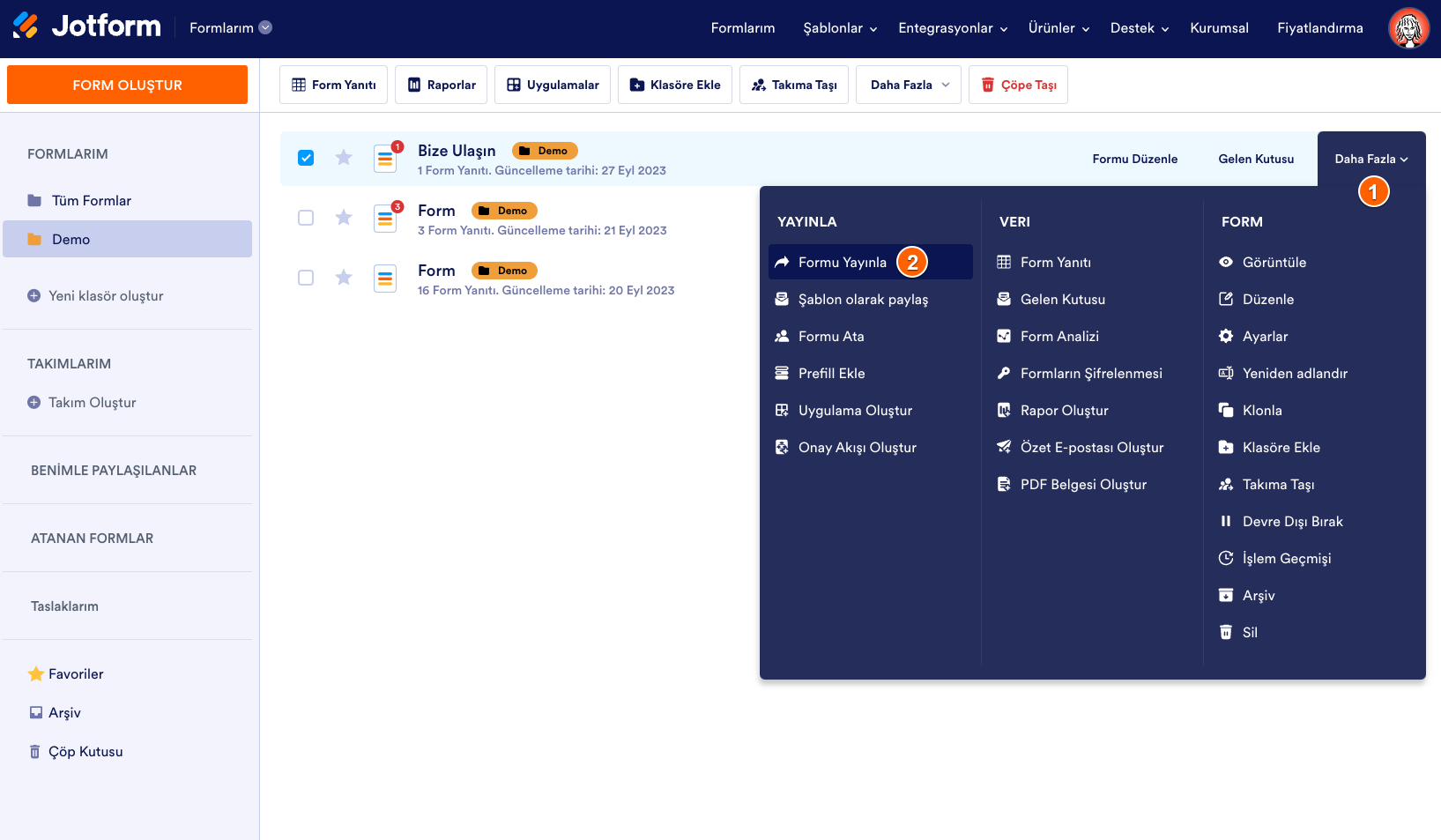Star the Bize Ulaşın form as favorite

coord(344,158)
